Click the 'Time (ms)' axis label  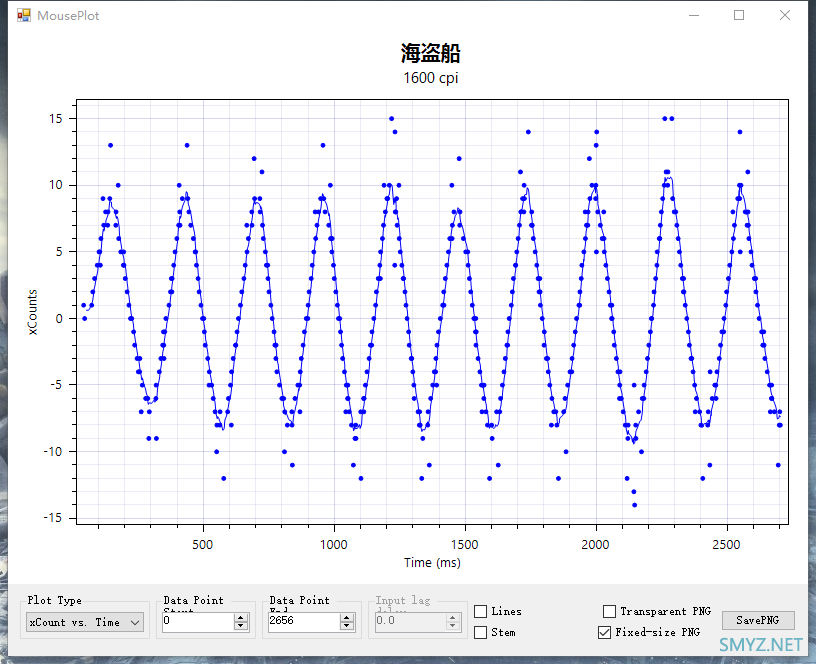click(x=432, y=563)
